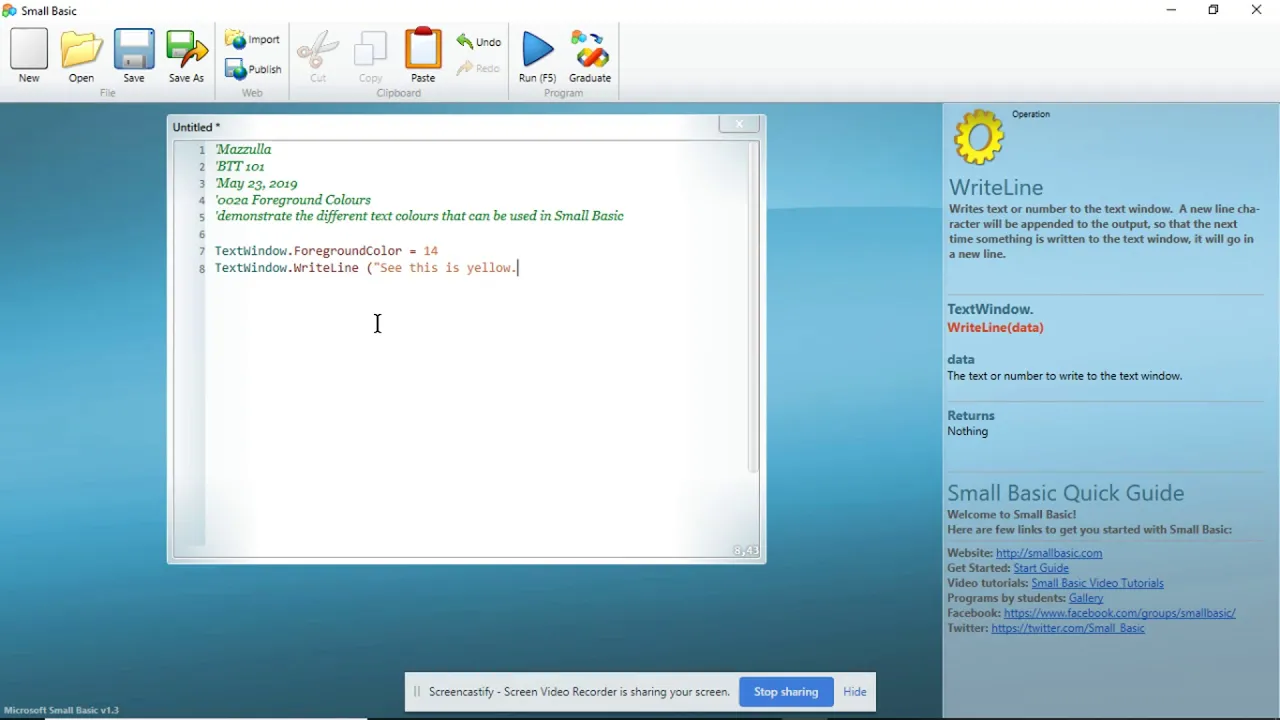This screenshot has width=1280, height=720.
Task: Create a new program with New icon
Action: pos(29,55)
